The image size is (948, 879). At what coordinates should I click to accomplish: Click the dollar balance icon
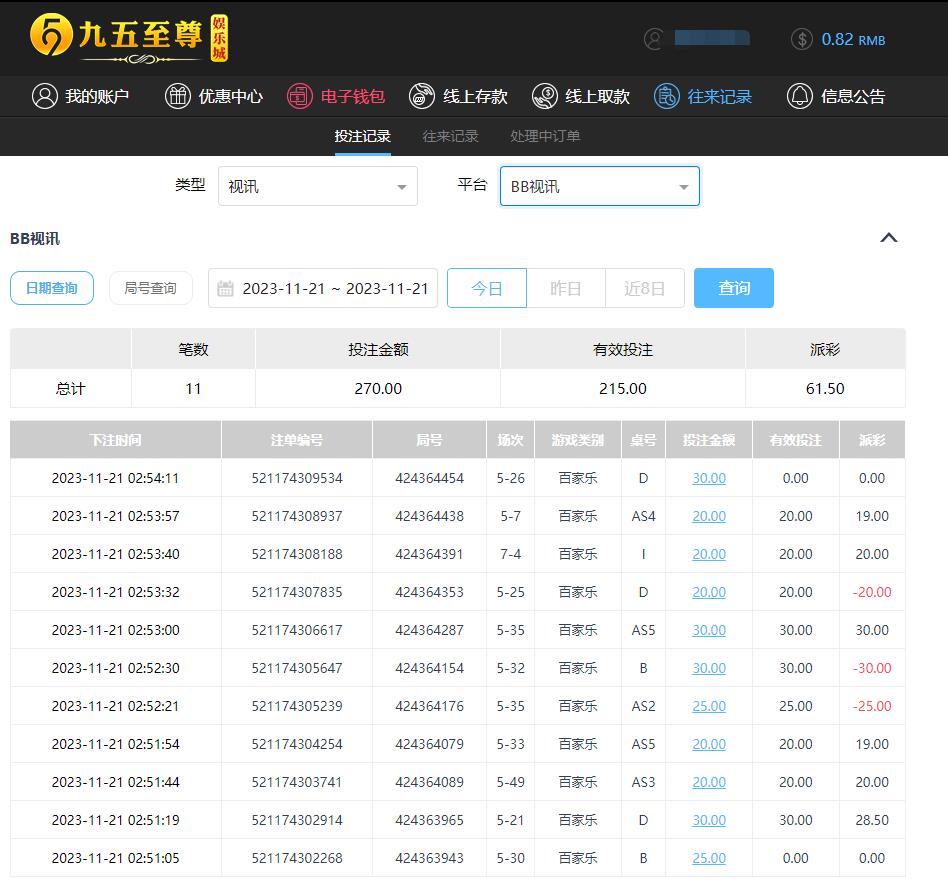click(x=802, y=39)
